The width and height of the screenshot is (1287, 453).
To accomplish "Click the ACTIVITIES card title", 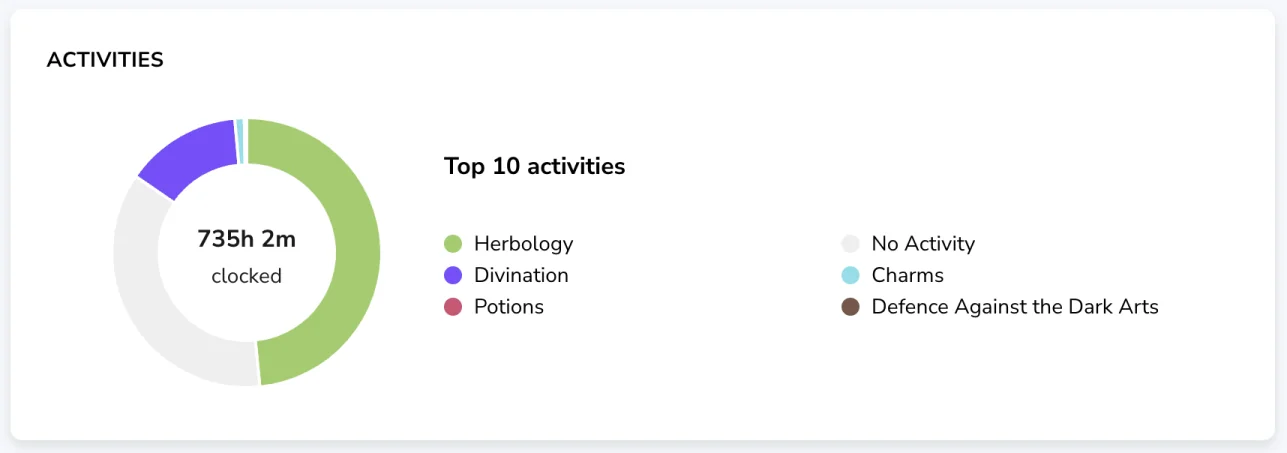I will (x=105, y=60).
